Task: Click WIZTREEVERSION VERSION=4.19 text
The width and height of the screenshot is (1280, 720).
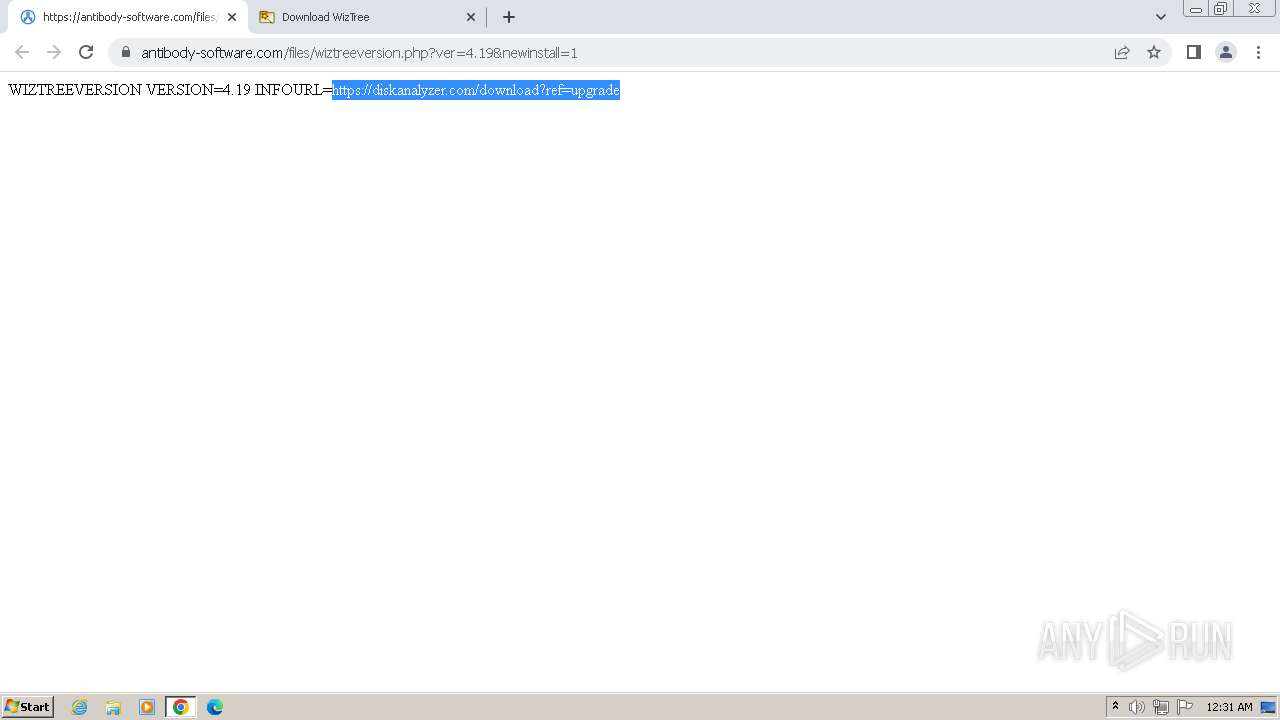Action: point(129,90)
